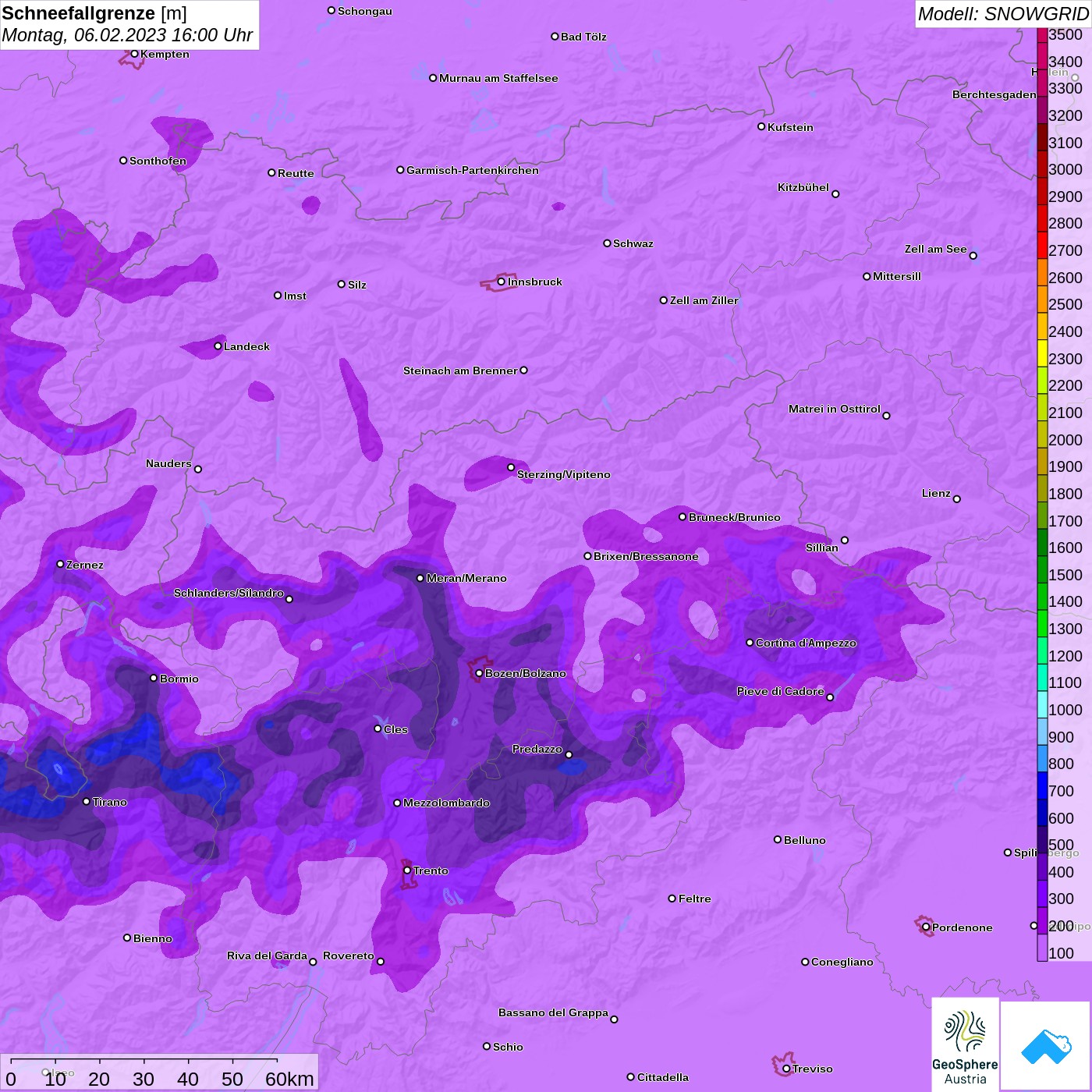Click the 'Murnau am Staffelsee' label
The height and width of the screenshot is (1092, 1092).
tap(498, 78)
